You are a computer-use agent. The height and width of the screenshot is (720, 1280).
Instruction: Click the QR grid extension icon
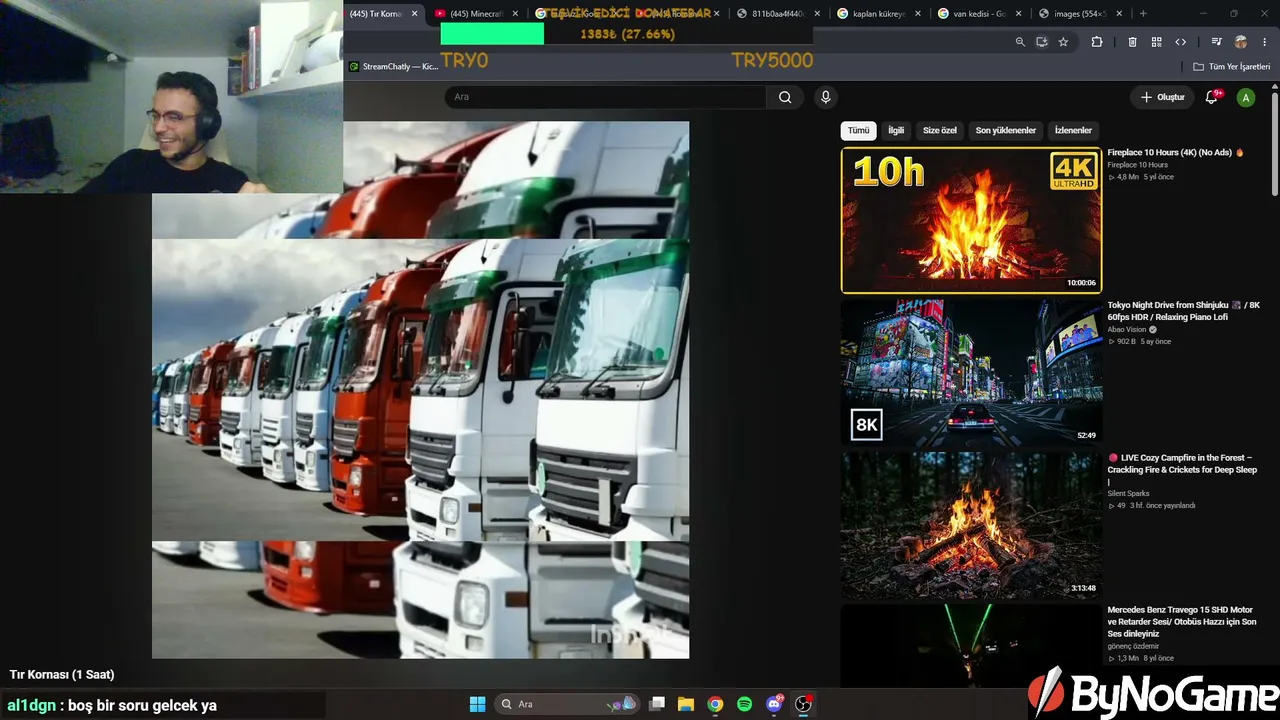[1156, 42]
